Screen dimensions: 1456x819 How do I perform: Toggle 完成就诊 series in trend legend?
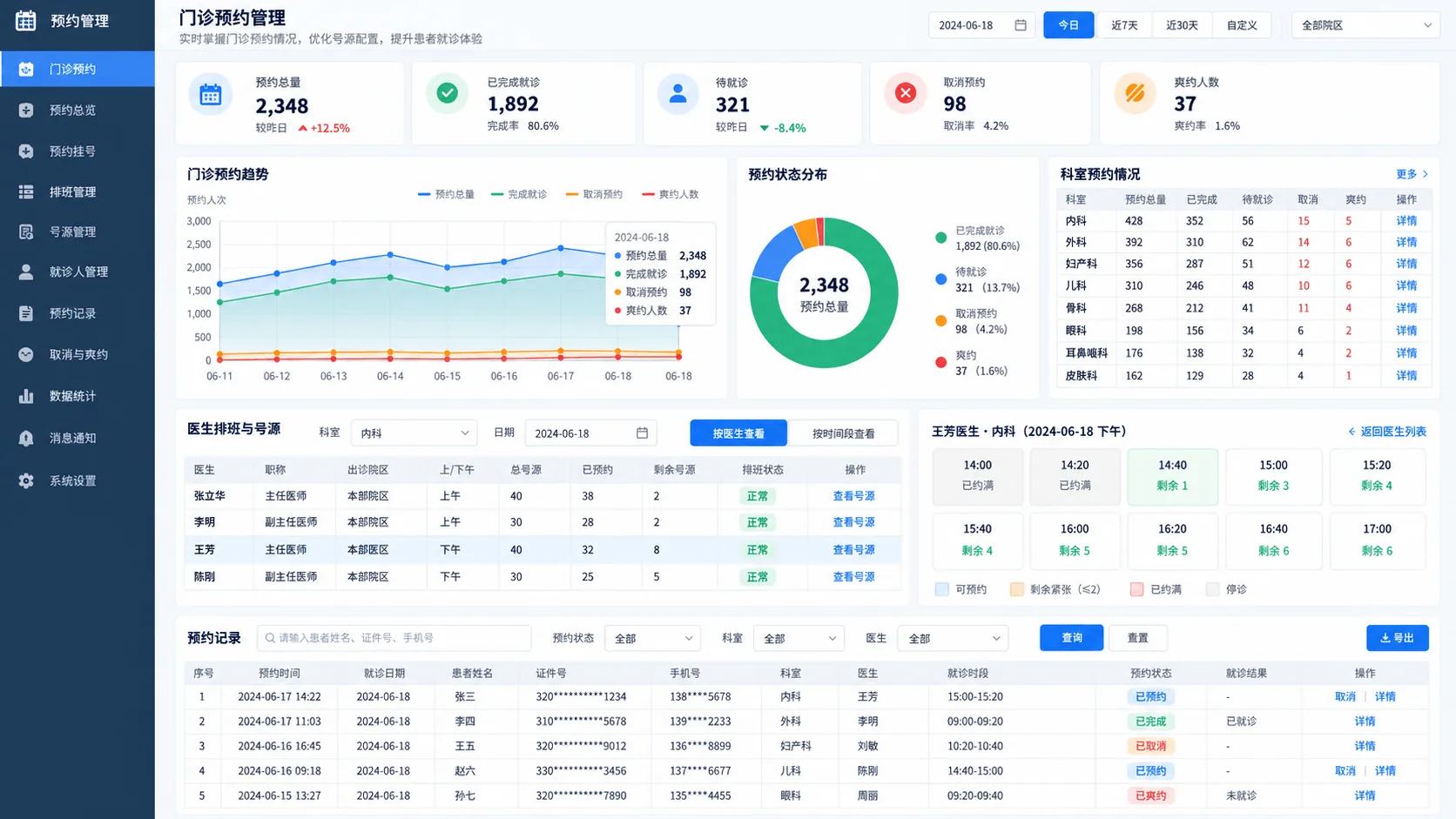click(x=519, y=194)
